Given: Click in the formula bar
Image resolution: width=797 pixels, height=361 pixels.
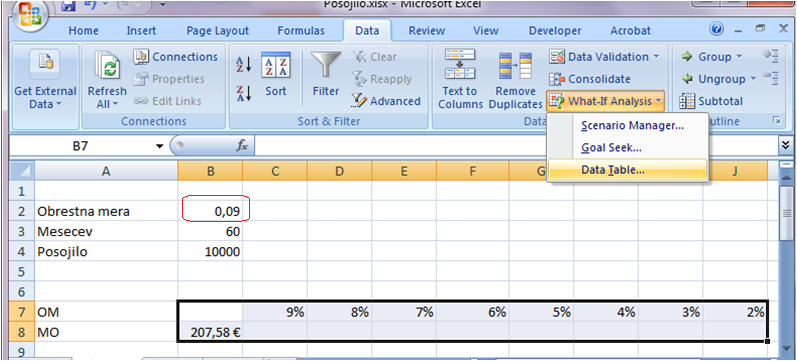Looking at the screenshot, I should [x=515, y=146].
